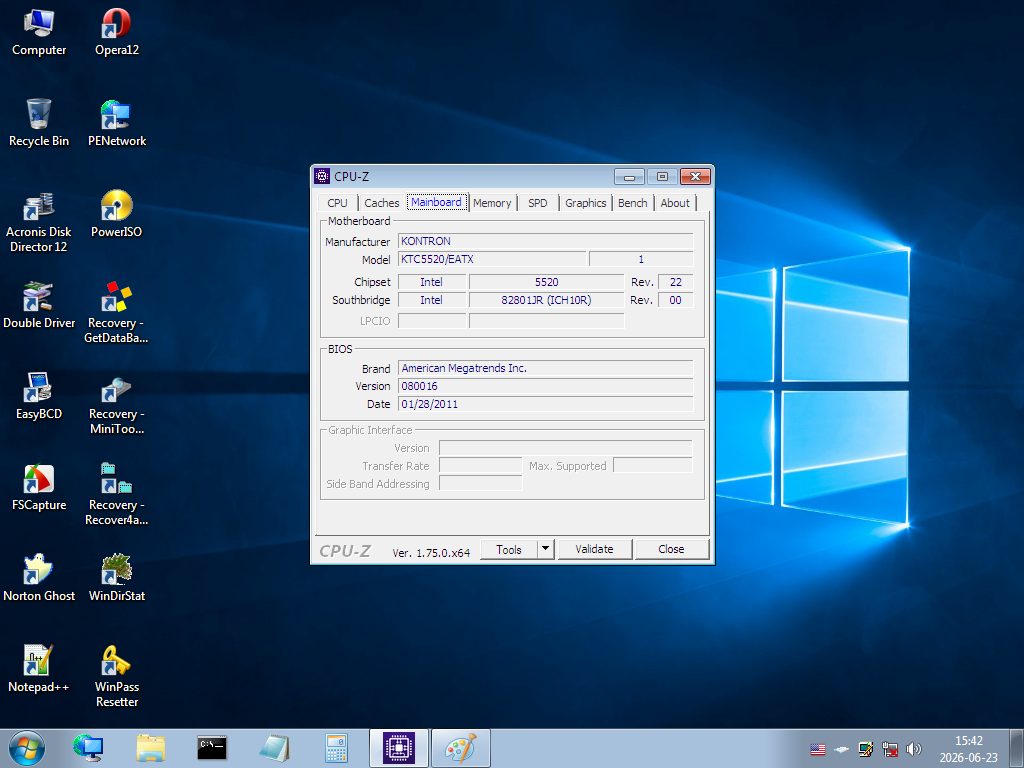The image size is (1024, 768).
Task: Open the Notepad++ shortcut
Action: (x=39, y=669)
